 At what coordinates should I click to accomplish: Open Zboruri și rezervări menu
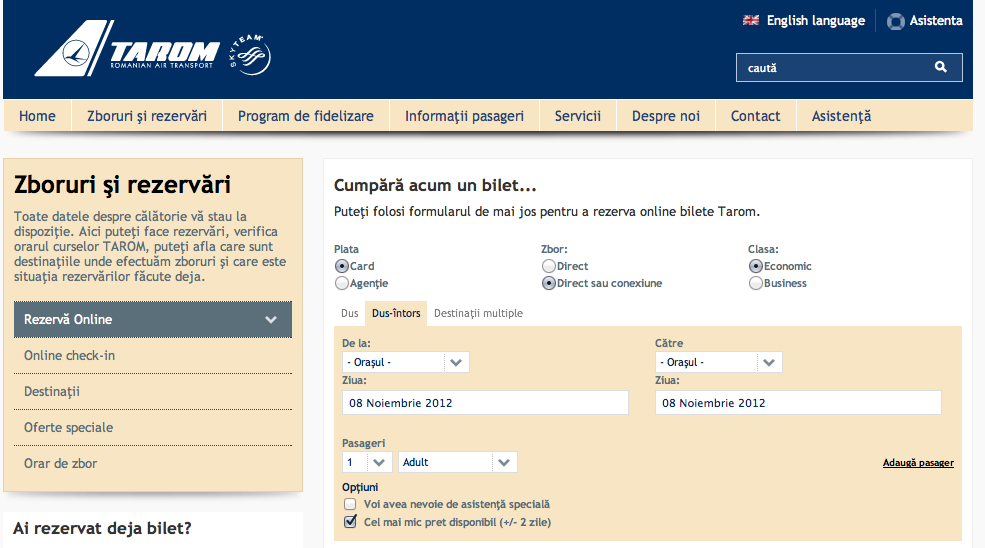pyautogui.click(x=147, y=116)
